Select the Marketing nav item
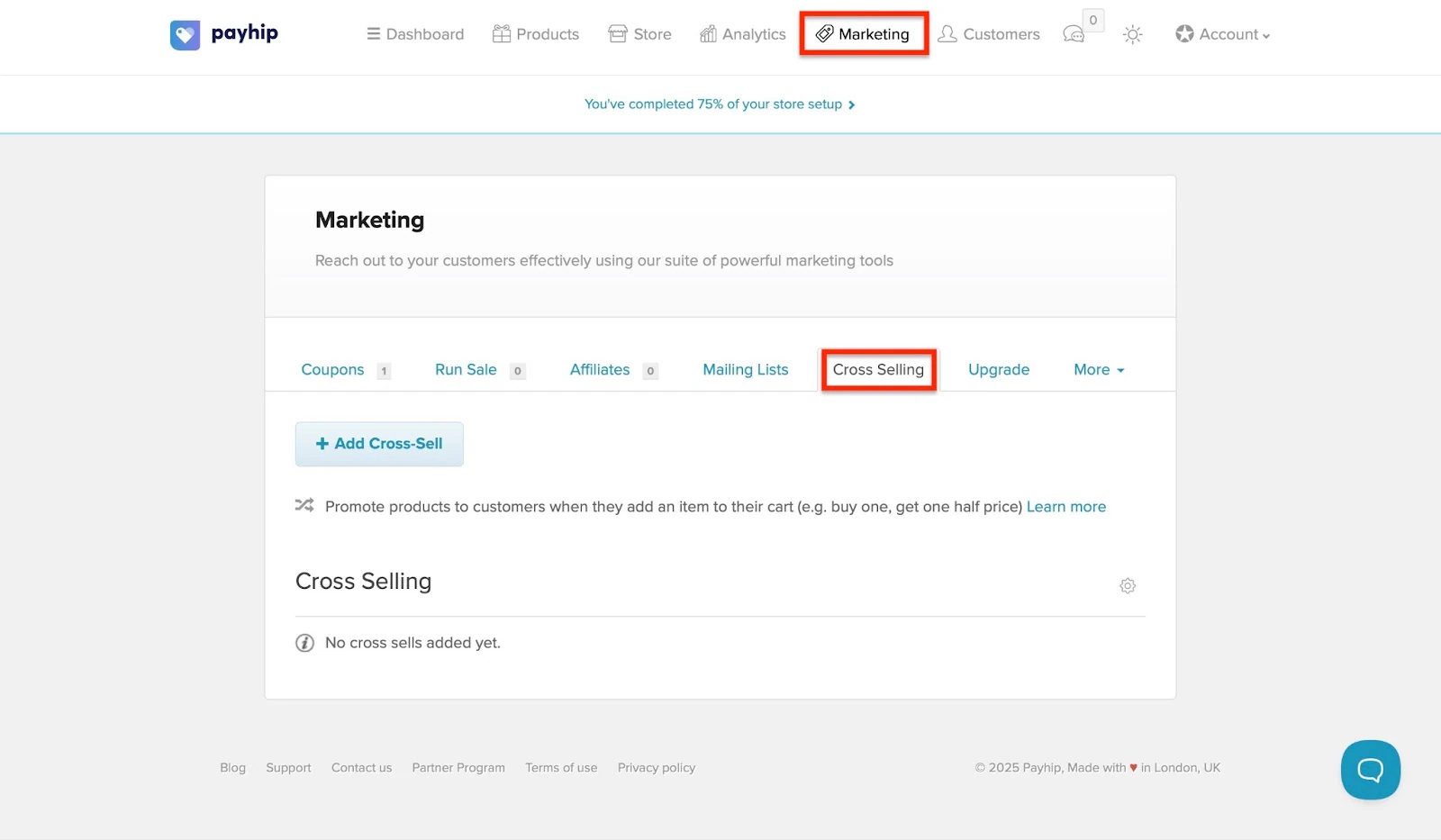Screen dimensions: 1441x840 coord(863,34)
